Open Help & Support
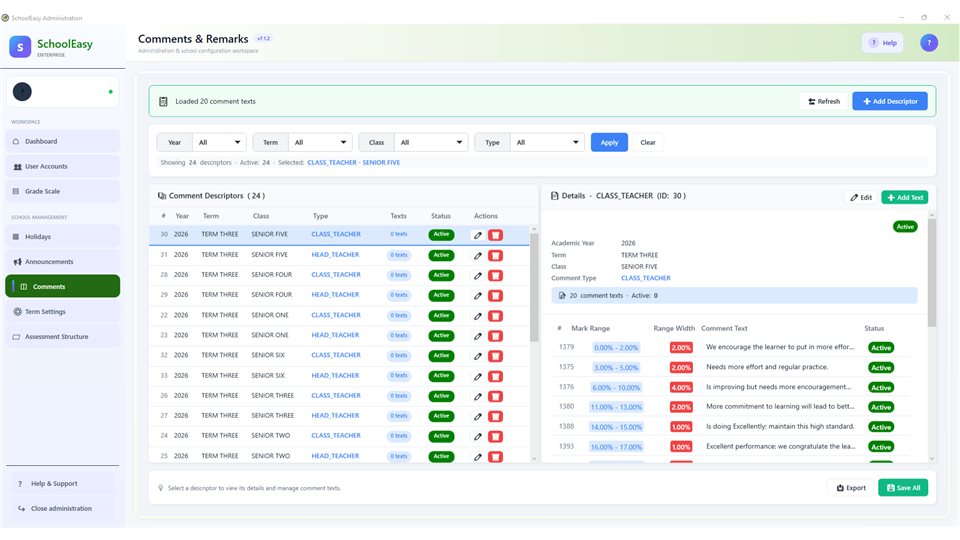Viewport: 960px width, 540px height. click(x=62, y=484)
